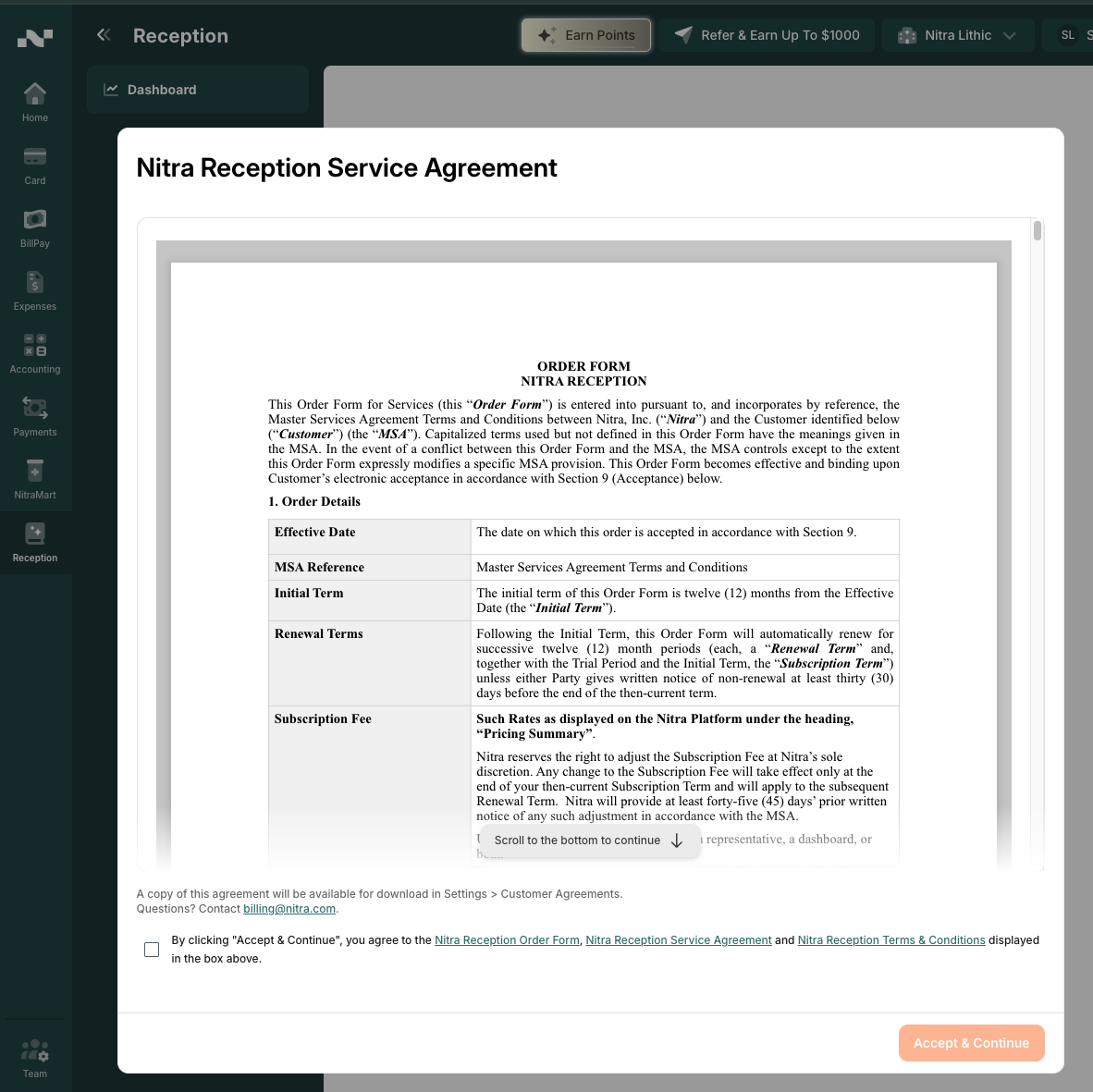This screenshot has width=1093, height=1092.
Task: Open Payments from the sidebar
Action: click(x=35, y=408)
